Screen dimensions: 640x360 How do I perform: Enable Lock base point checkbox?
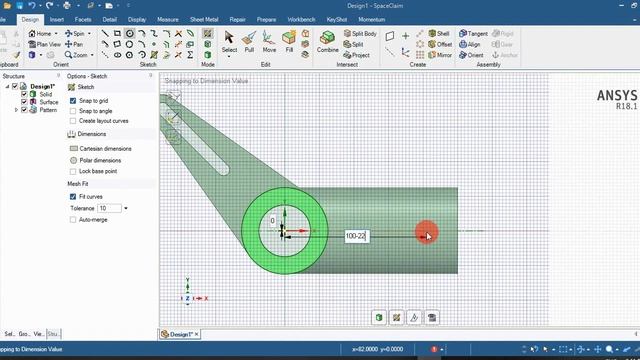73,171
